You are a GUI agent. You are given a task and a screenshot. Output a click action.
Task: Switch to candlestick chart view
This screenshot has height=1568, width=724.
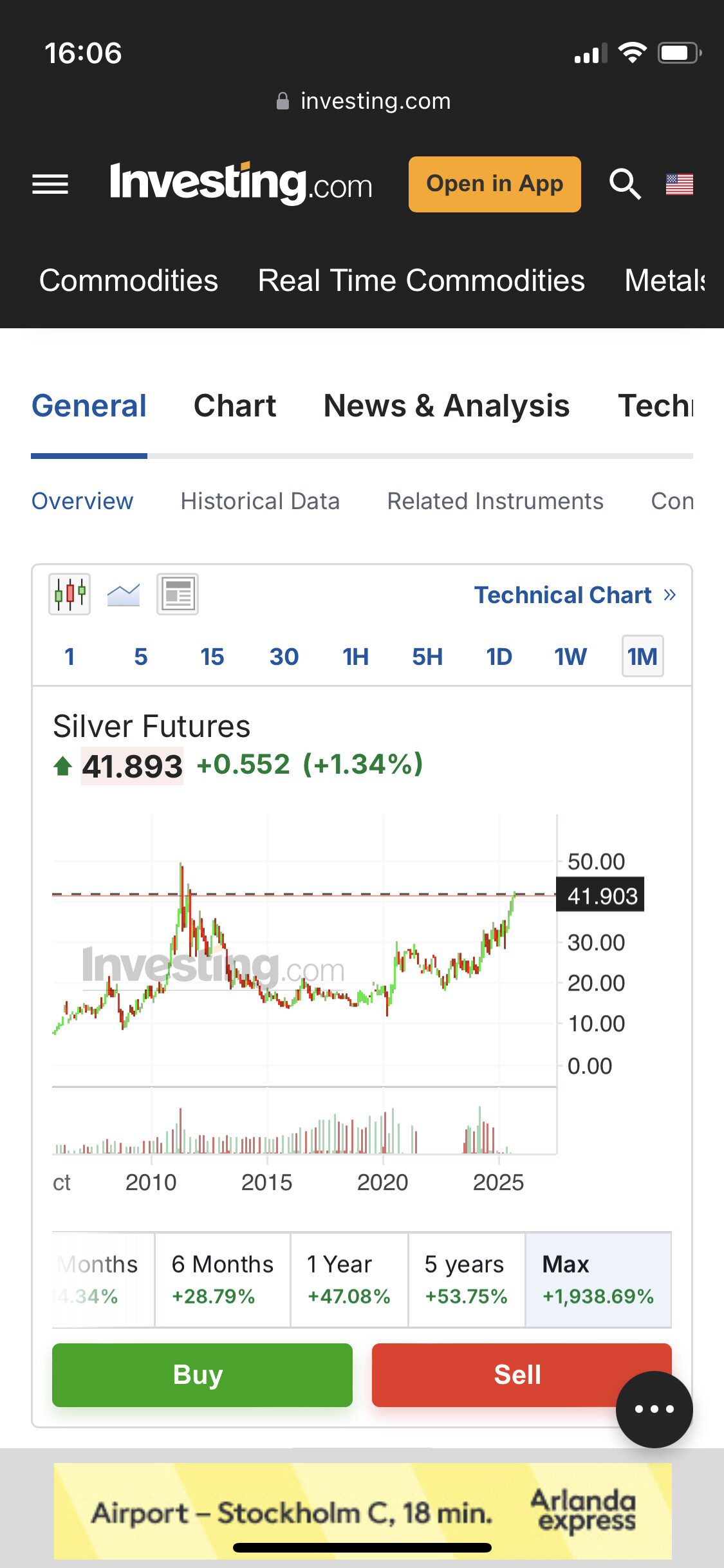[x=70, y=594]
